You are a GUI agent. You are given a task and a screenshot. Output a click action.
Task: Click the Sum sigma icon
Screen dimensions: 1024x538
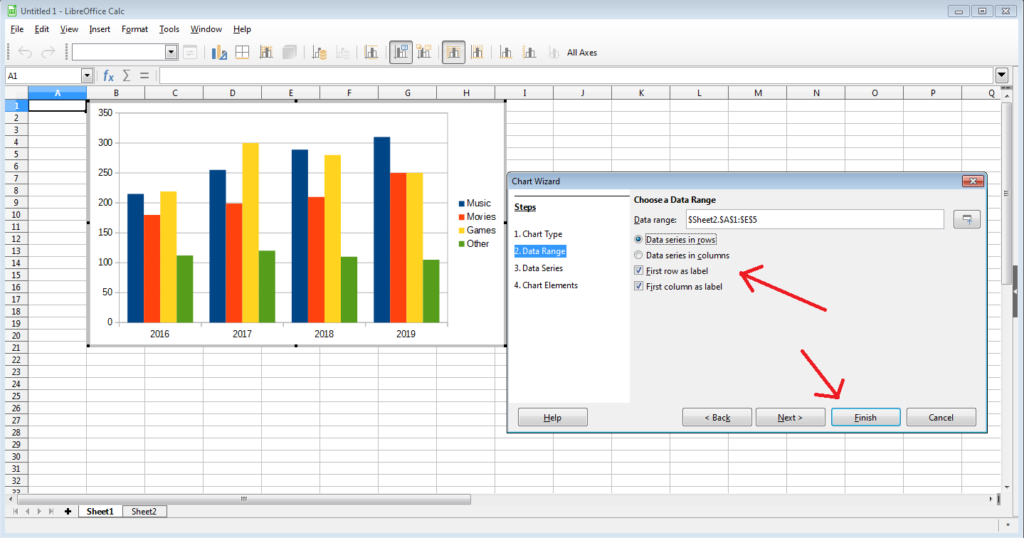tap(127, 76)
